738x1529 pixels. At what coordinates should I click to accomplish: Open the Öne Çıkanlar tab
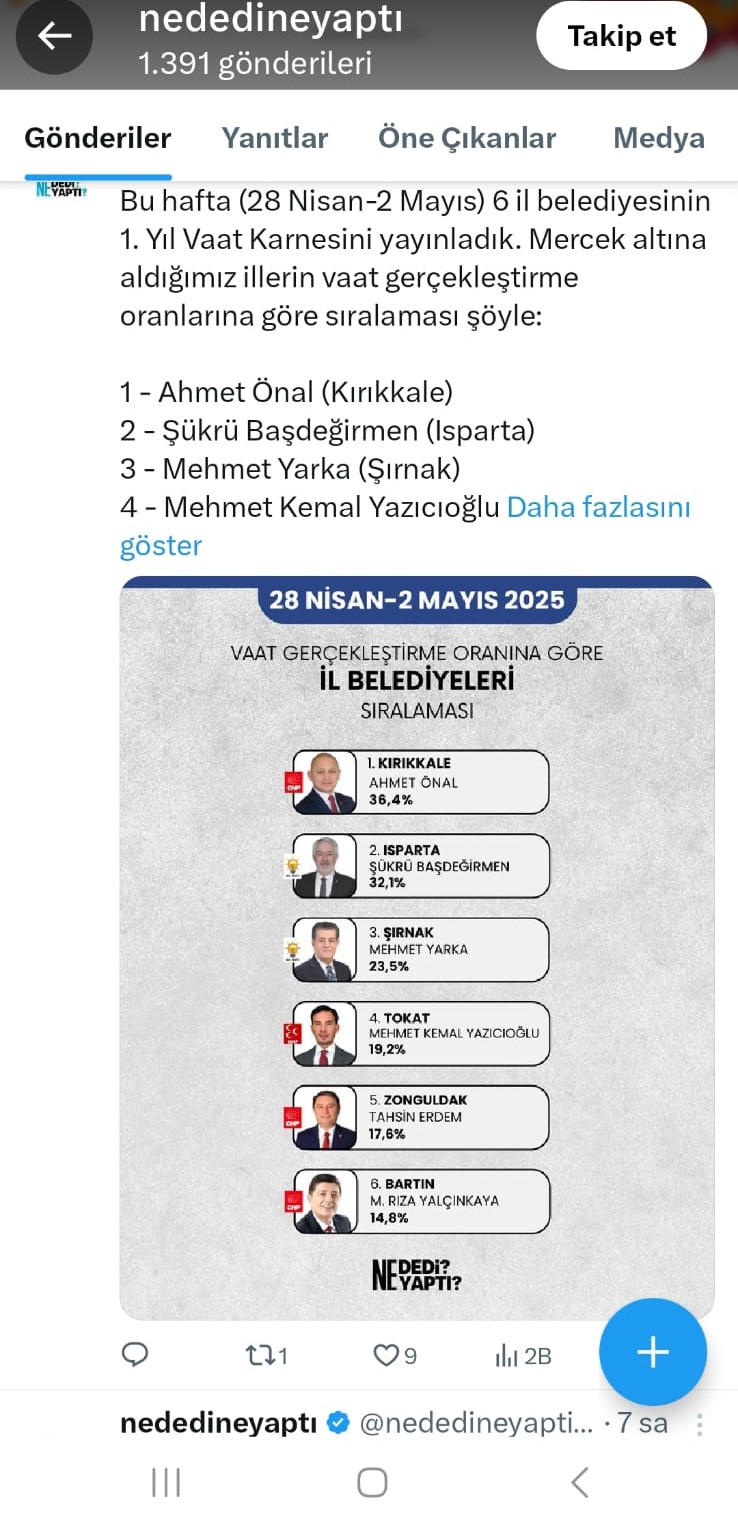pyautogui.click(x=466, y=138)
